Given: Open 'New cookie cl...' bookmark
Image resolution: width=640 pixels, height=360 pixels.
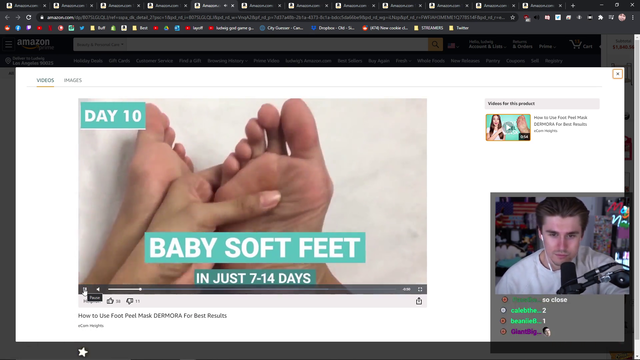Looking at the screenshot, I should 385,28.
